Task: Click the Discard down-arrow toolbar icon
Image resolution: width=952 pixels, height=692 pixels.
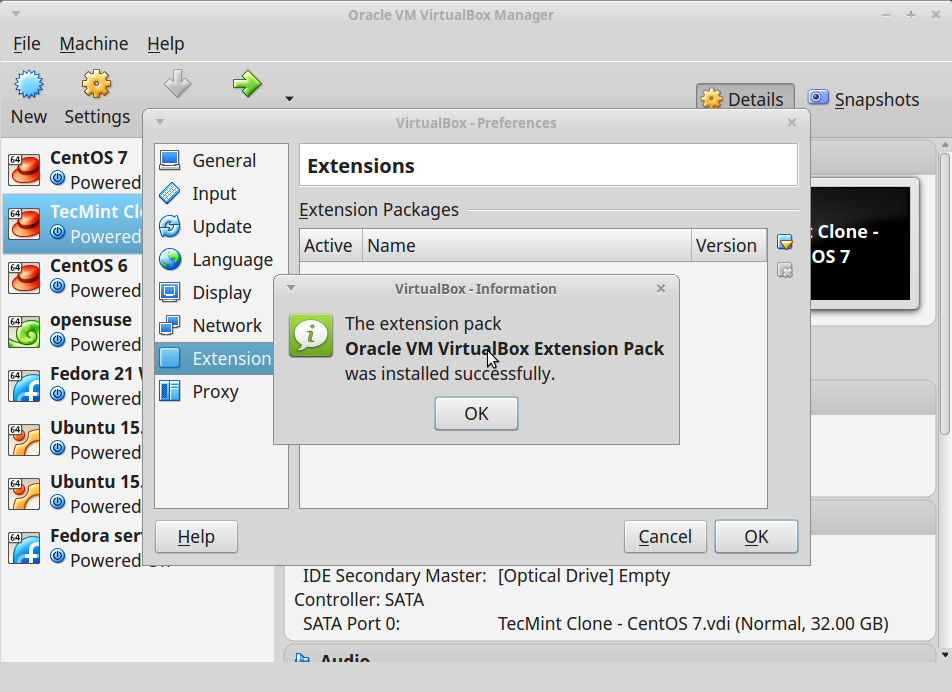Action: click(x=178, y=84)
